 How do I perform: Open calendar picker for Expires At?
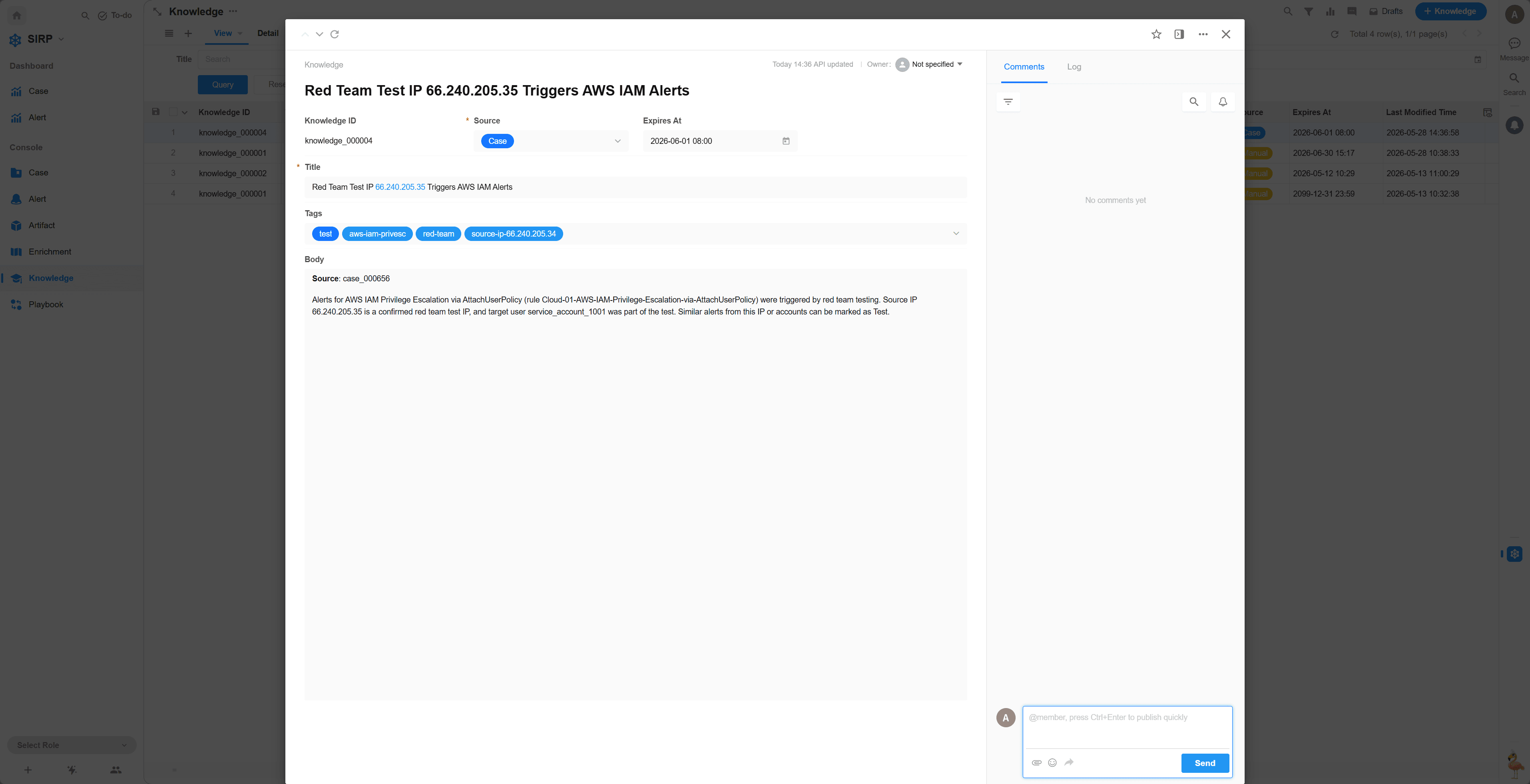[x=786, y=141]
